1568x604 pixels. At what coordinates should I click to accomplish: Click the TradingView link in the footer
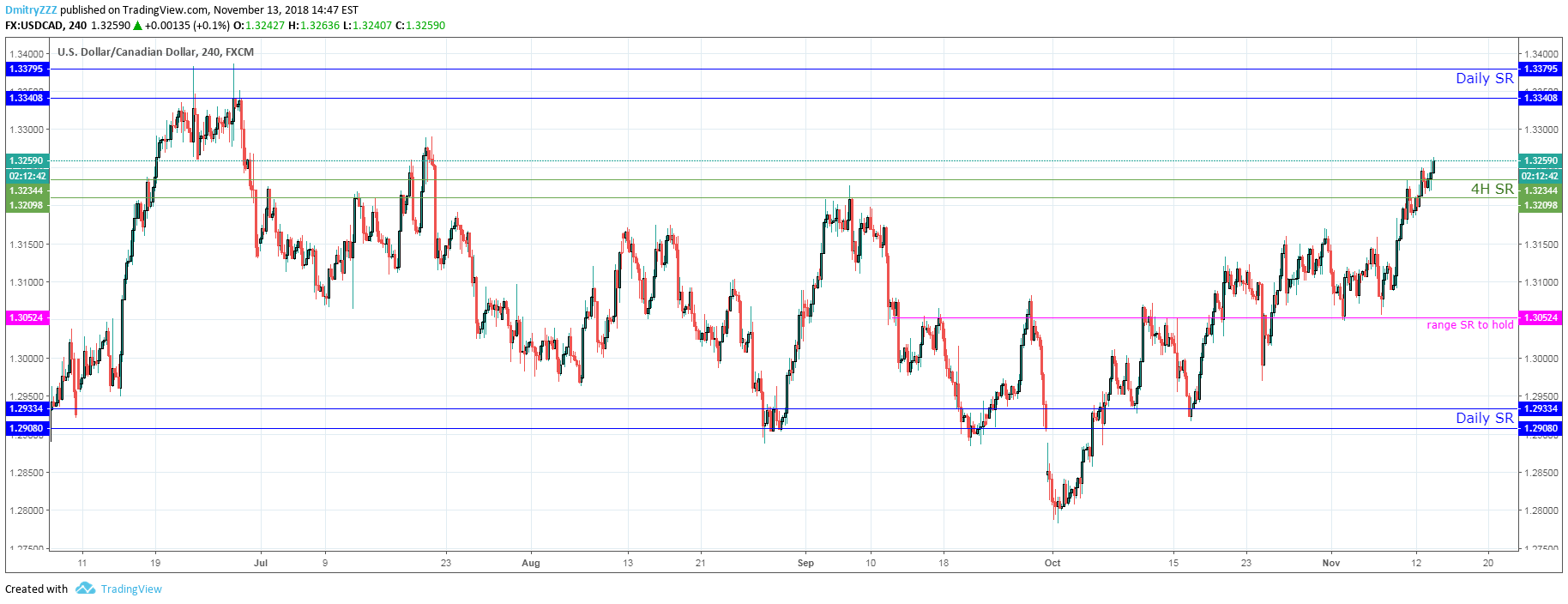(x=131, y=589)
